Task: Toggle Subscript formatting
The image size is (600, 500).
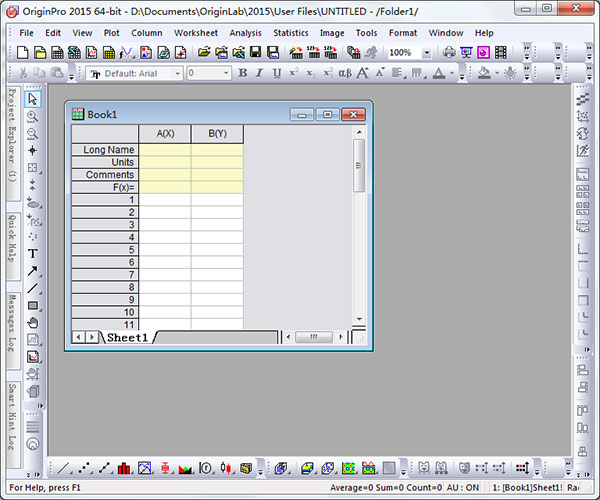Action: 311,73
